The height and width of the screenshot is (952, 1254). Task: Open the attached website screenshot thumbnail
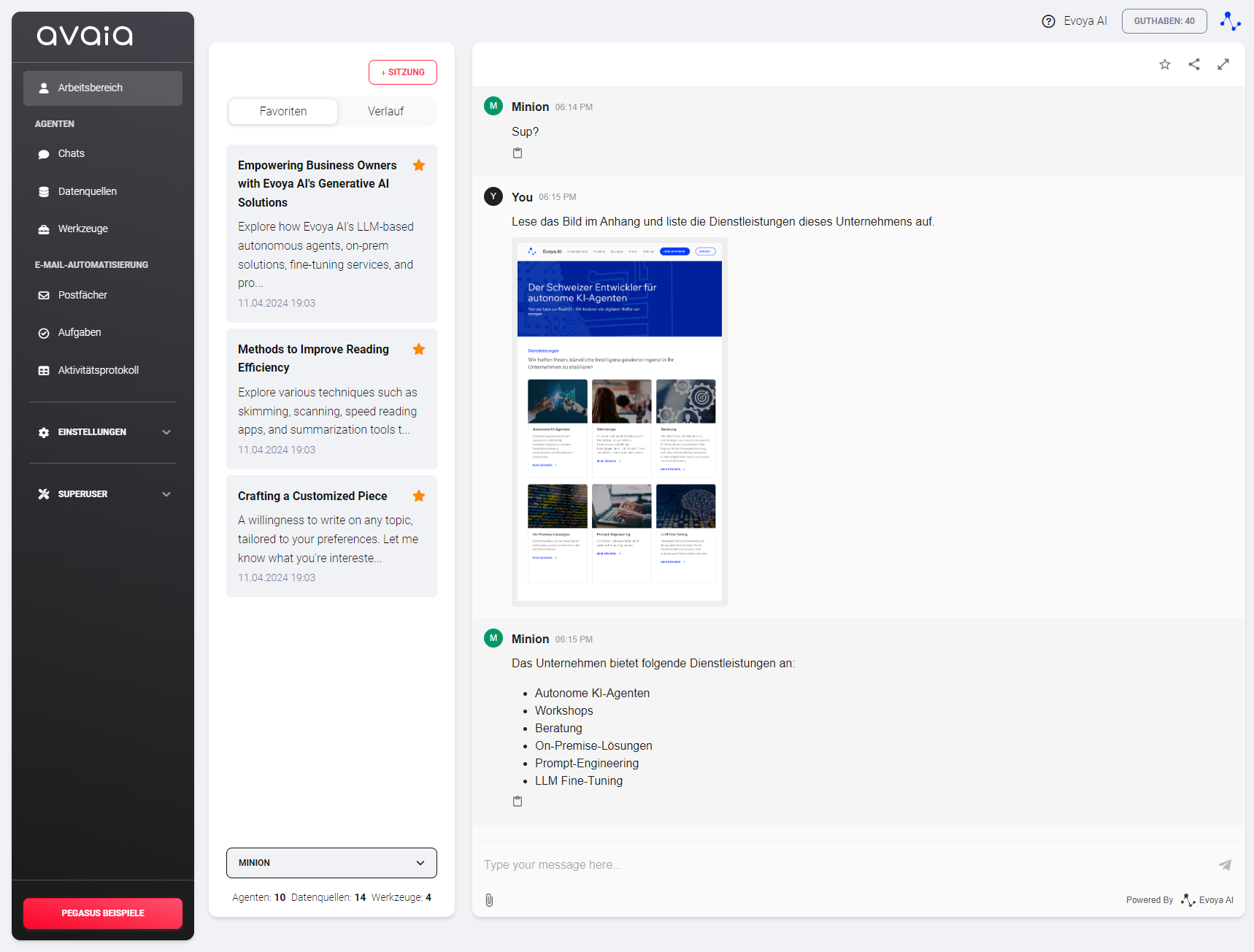click(619, 422)
